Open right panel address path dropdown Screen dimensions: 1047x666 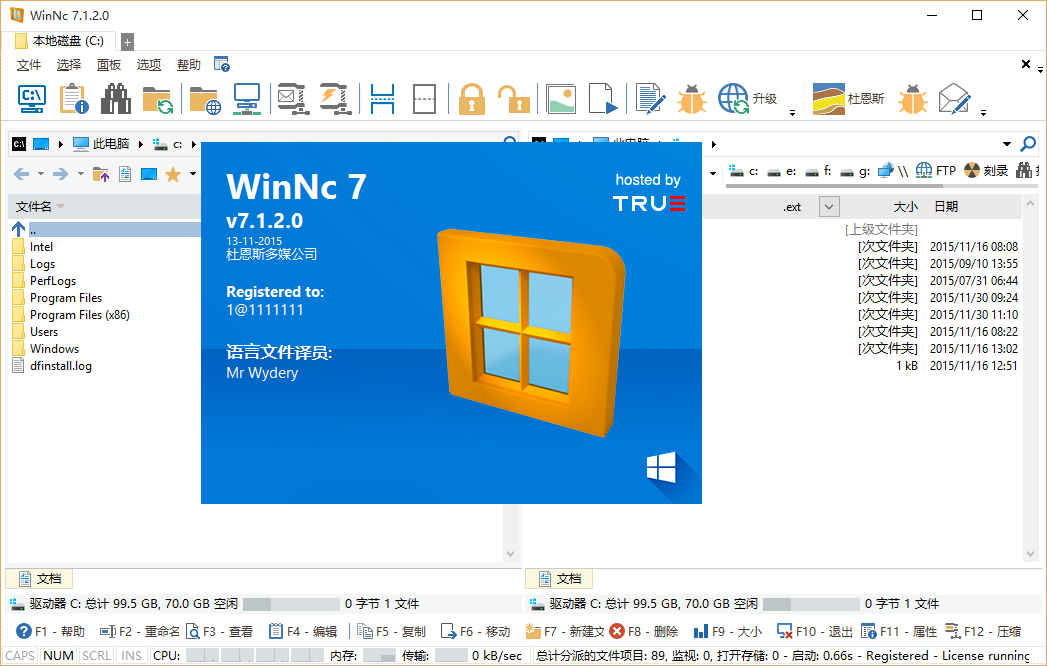(1007, 144)
